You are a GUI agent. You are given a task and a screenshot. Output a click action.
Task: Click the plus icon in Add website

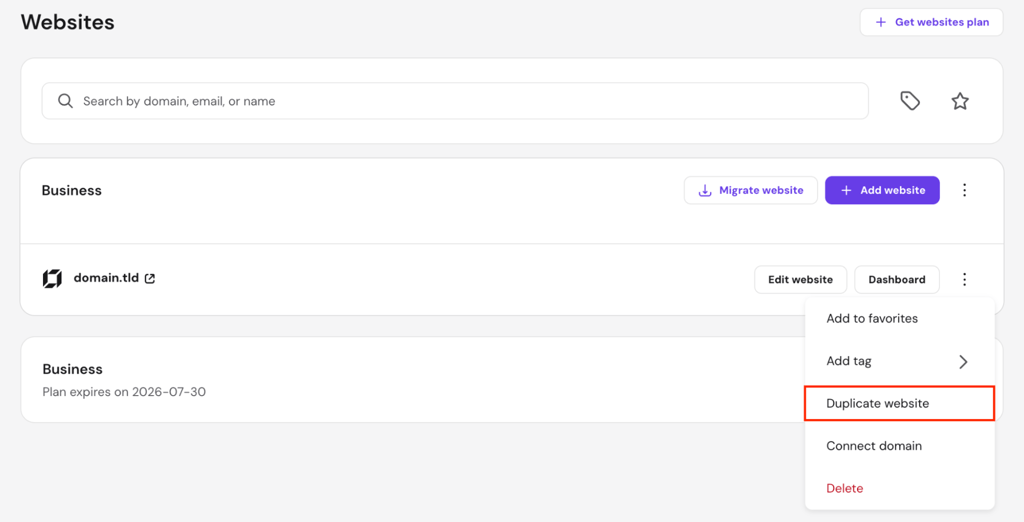(x=846, y=190)
